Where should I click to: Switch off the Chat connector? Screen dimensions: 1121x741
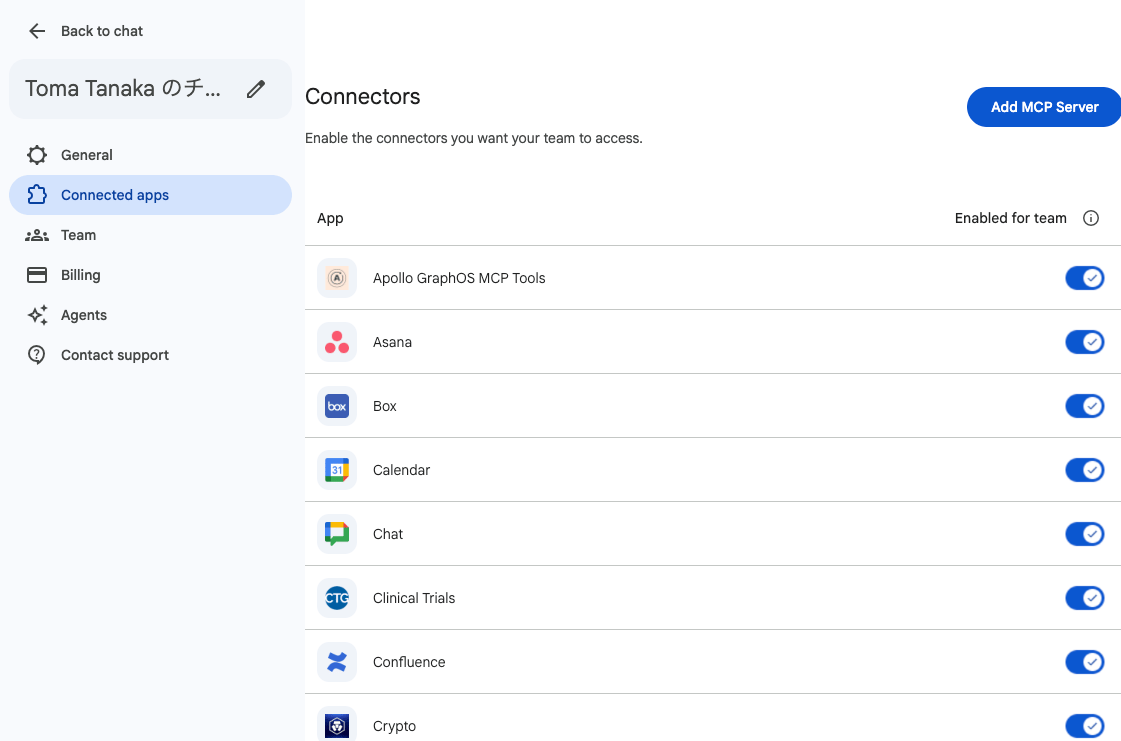point(1085,534)
